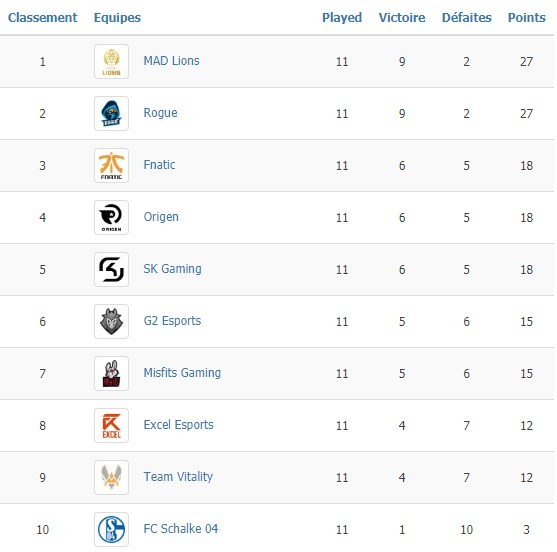
Task: Open the FC Schalke 04 crest
Action: pyautogui.click(x=111, y=529)
